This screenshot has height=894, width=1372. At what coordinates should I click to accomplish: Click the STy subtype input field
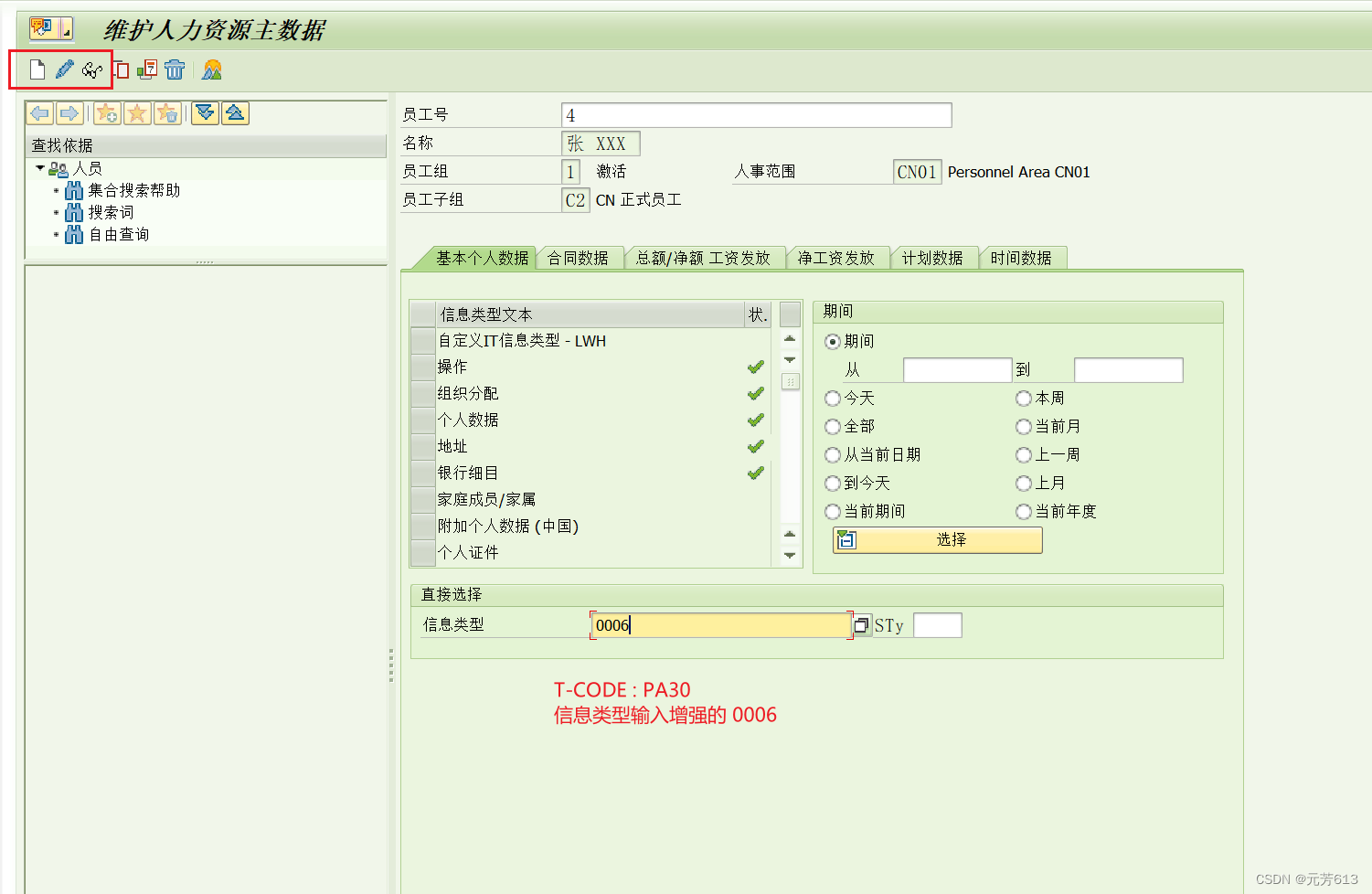point(938,625)
